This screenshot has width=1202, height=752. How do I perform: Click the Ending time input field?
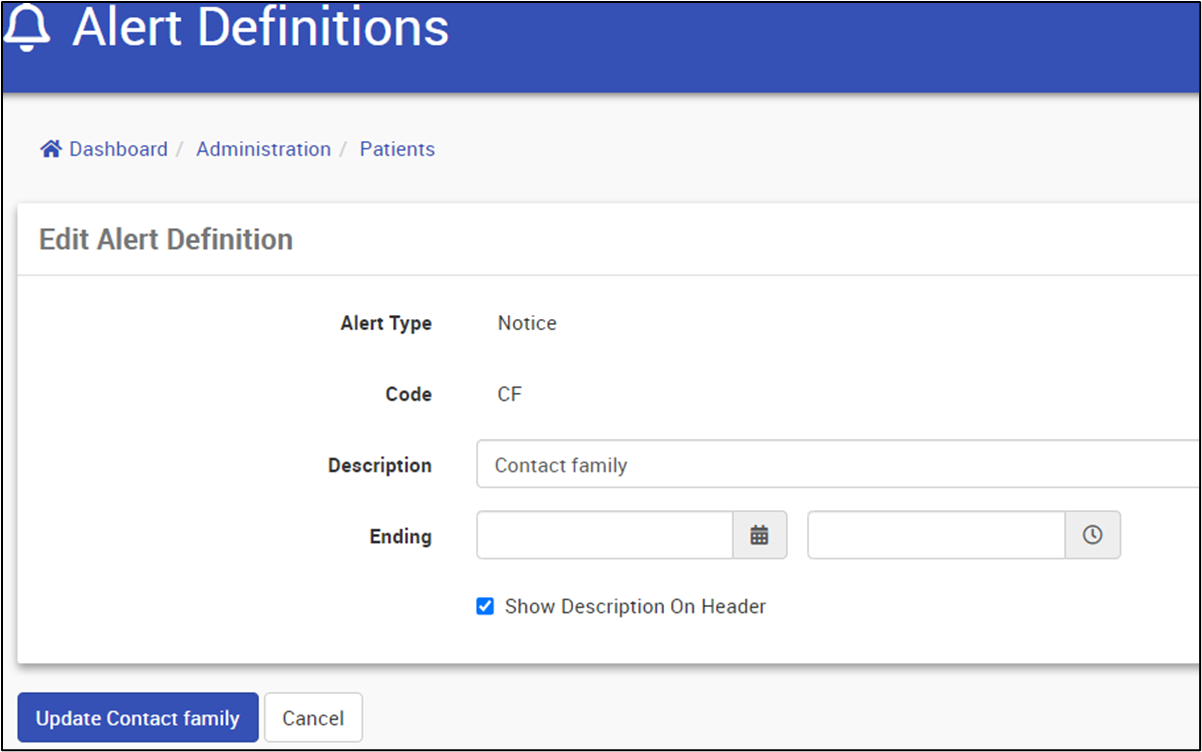click(x=936, y=535)
